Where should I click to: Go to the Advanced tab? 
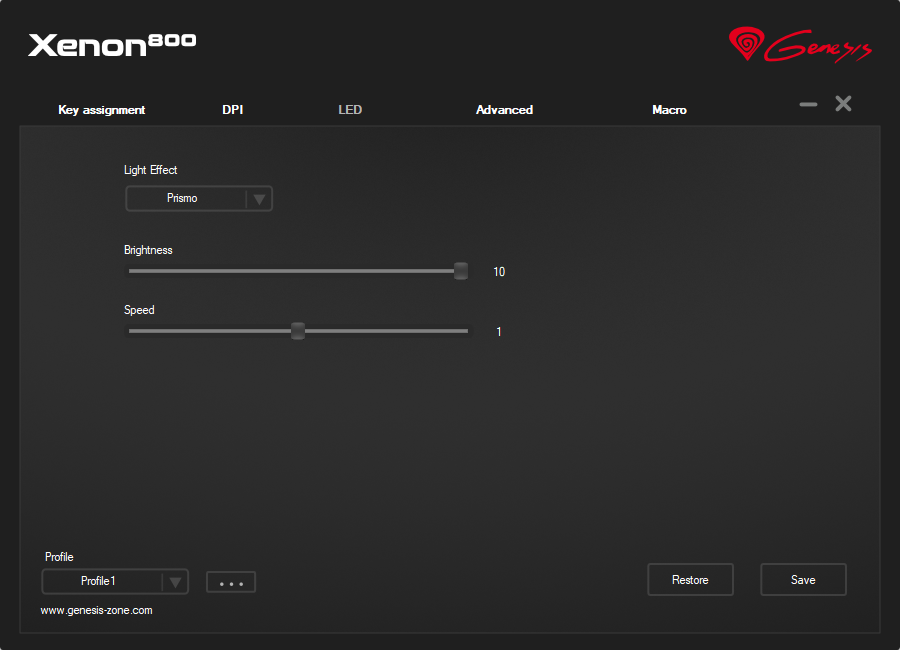[505, 110]
